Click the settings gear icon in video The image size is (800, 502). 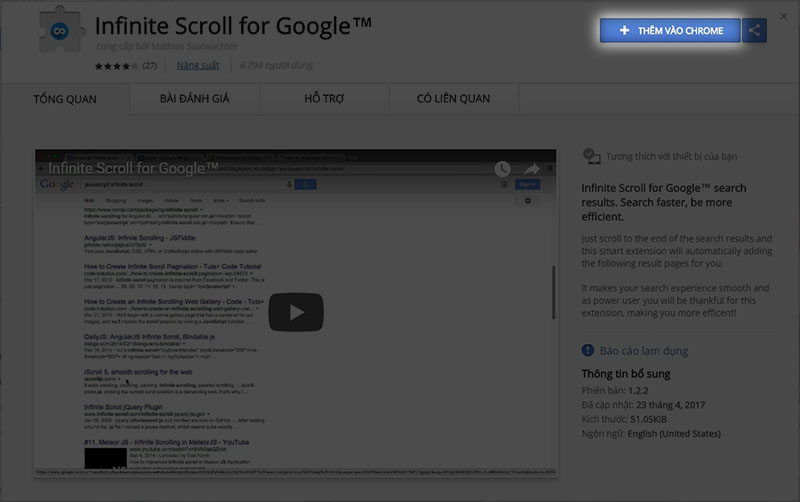(x=527, y=201)
